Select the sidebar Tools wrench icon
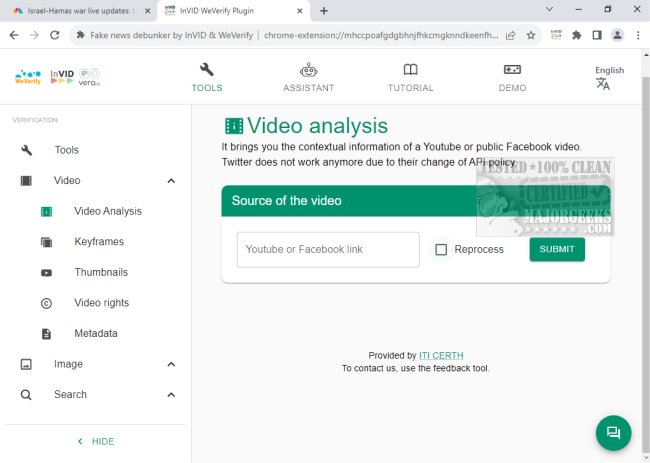The width and height of the screenshot is (650, 463). click(26, 150)
